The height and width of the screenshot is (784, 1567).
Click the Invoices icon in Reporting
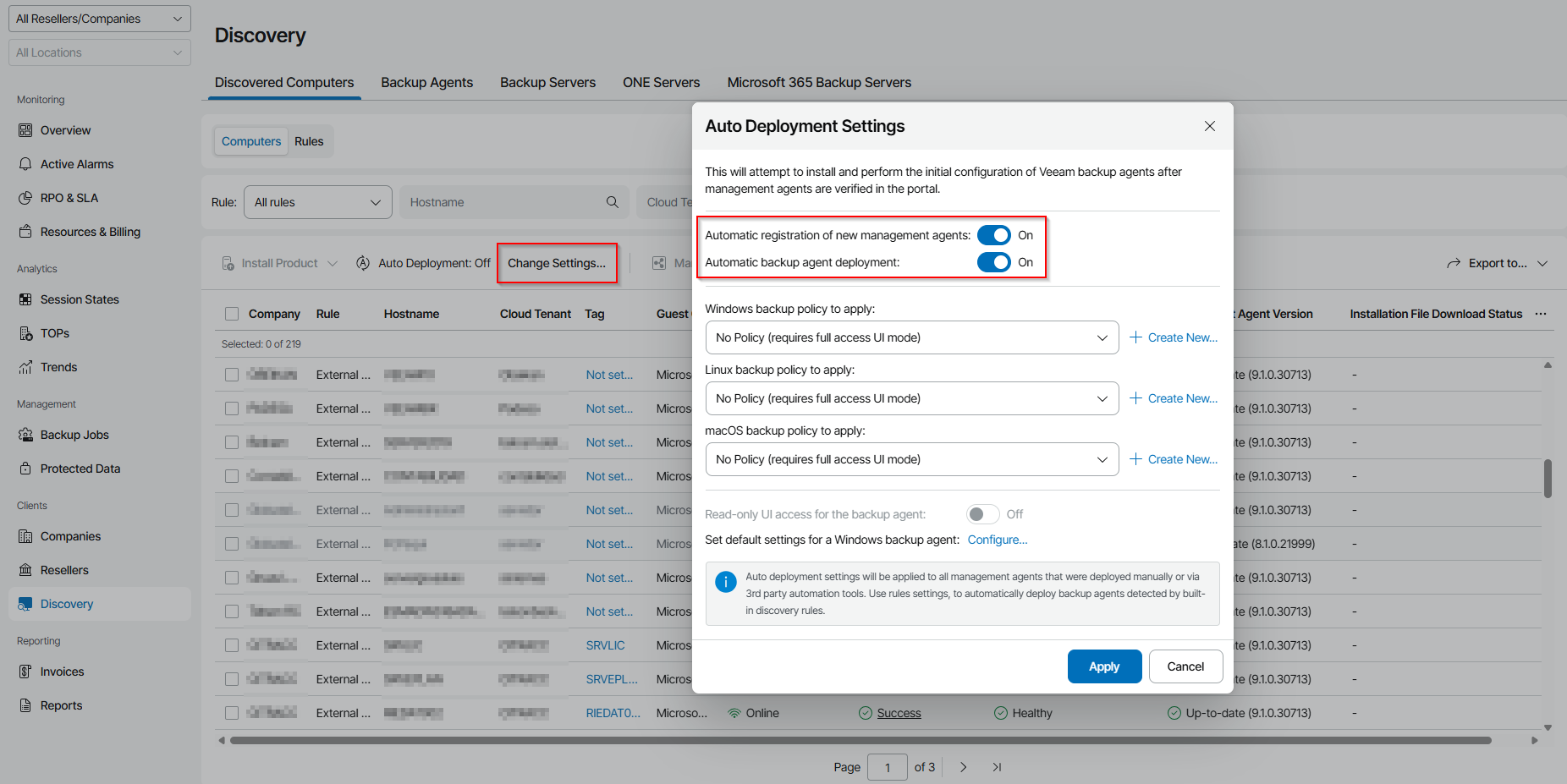pos(25,672)
